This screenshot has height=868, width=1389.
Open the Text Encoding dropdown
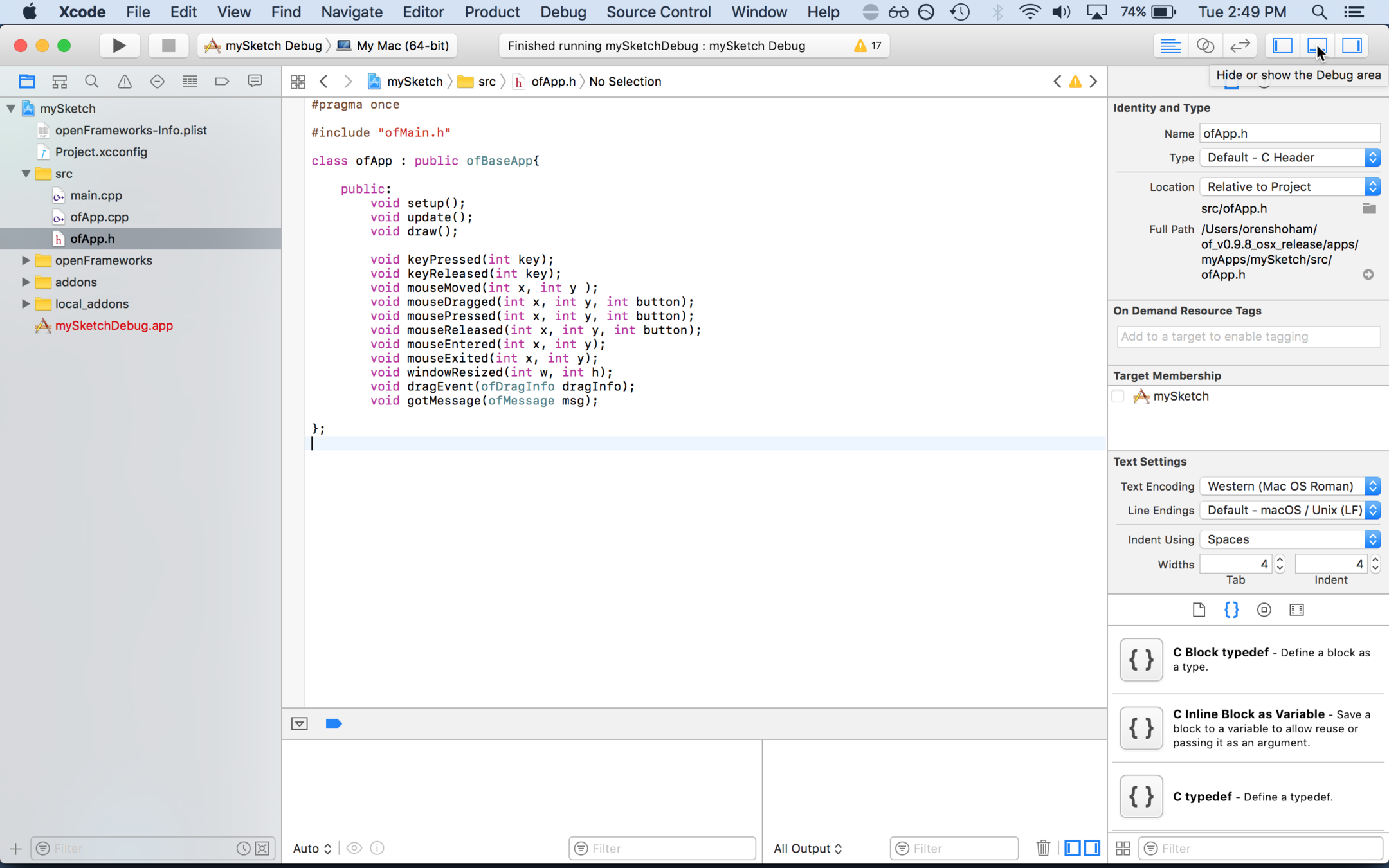tap(1290, 487)
